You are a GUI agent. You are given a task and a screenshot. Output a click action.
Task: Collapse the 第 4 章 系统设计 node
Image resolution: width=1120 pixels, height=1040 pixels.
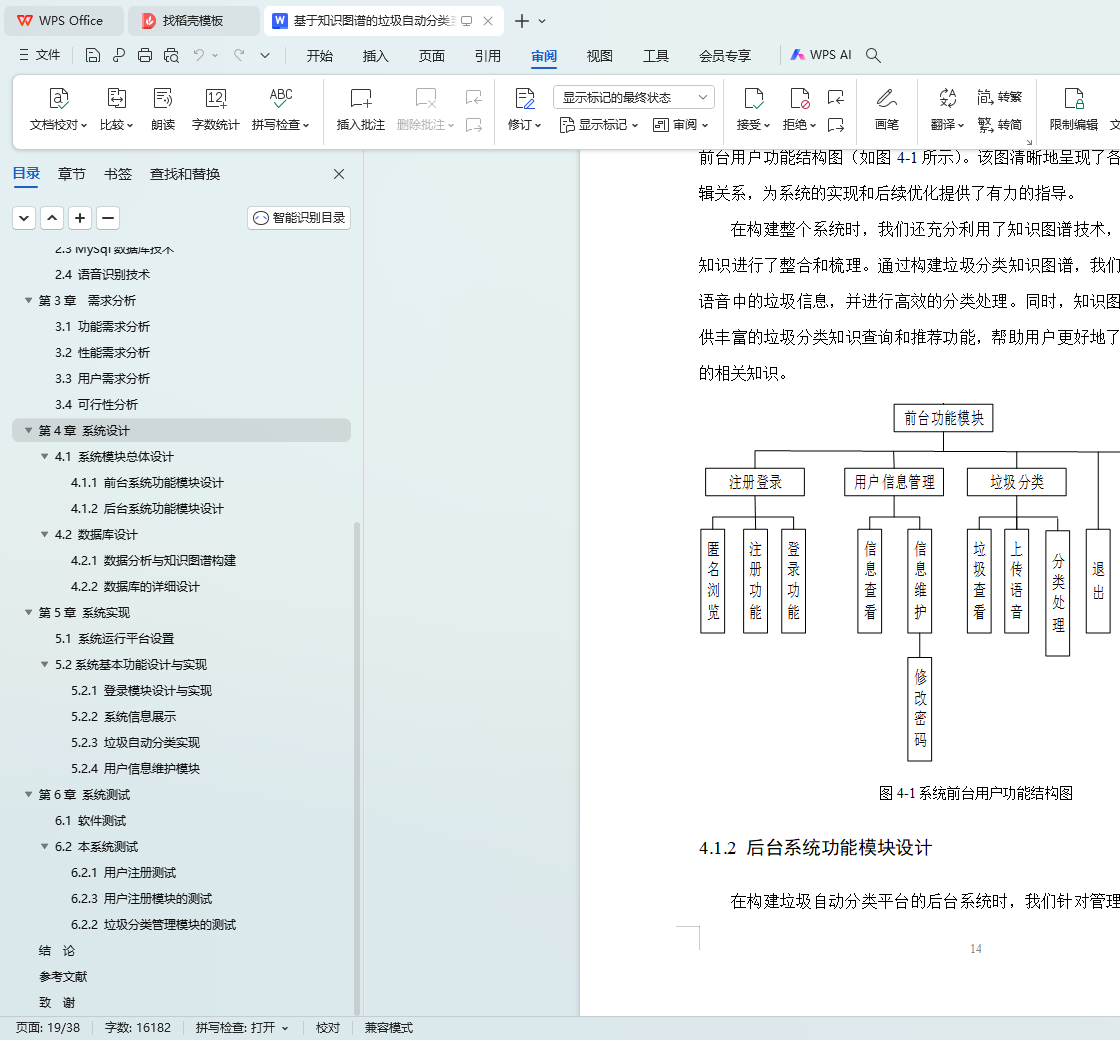click(29, 431)
